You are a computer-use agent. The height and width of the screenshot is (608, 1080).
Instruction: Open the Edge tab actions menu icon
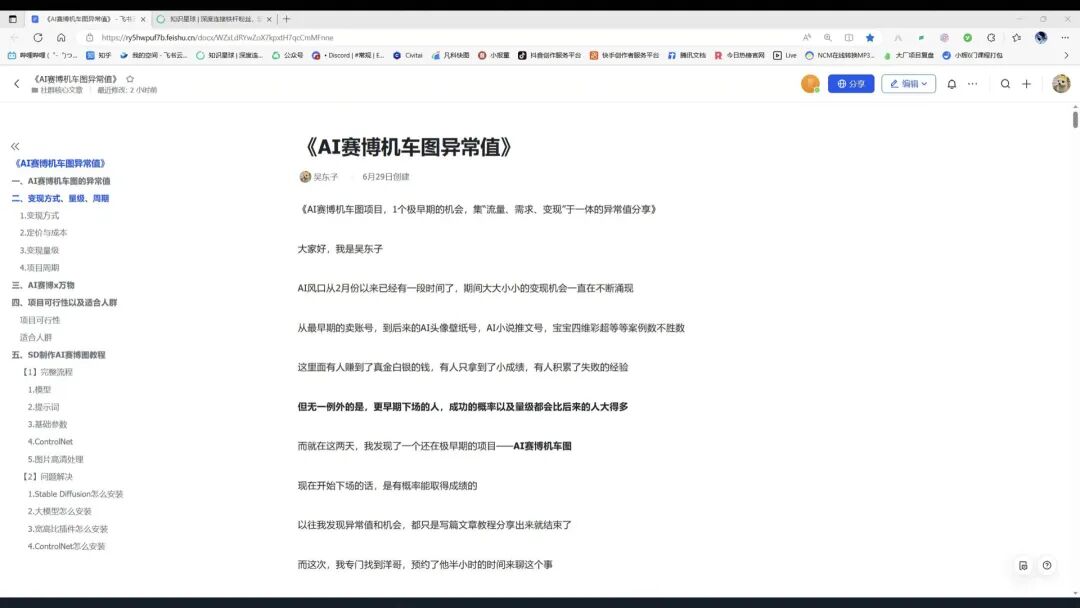pyautogui.click(x=12, y=19)
